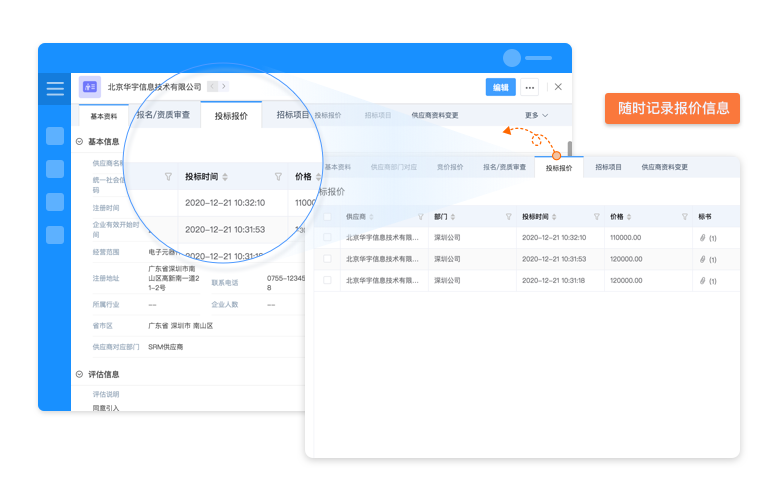Front panel: filter the 投标时间 column
The height and width of the screenshot is (500, 777).
point(597,217)
